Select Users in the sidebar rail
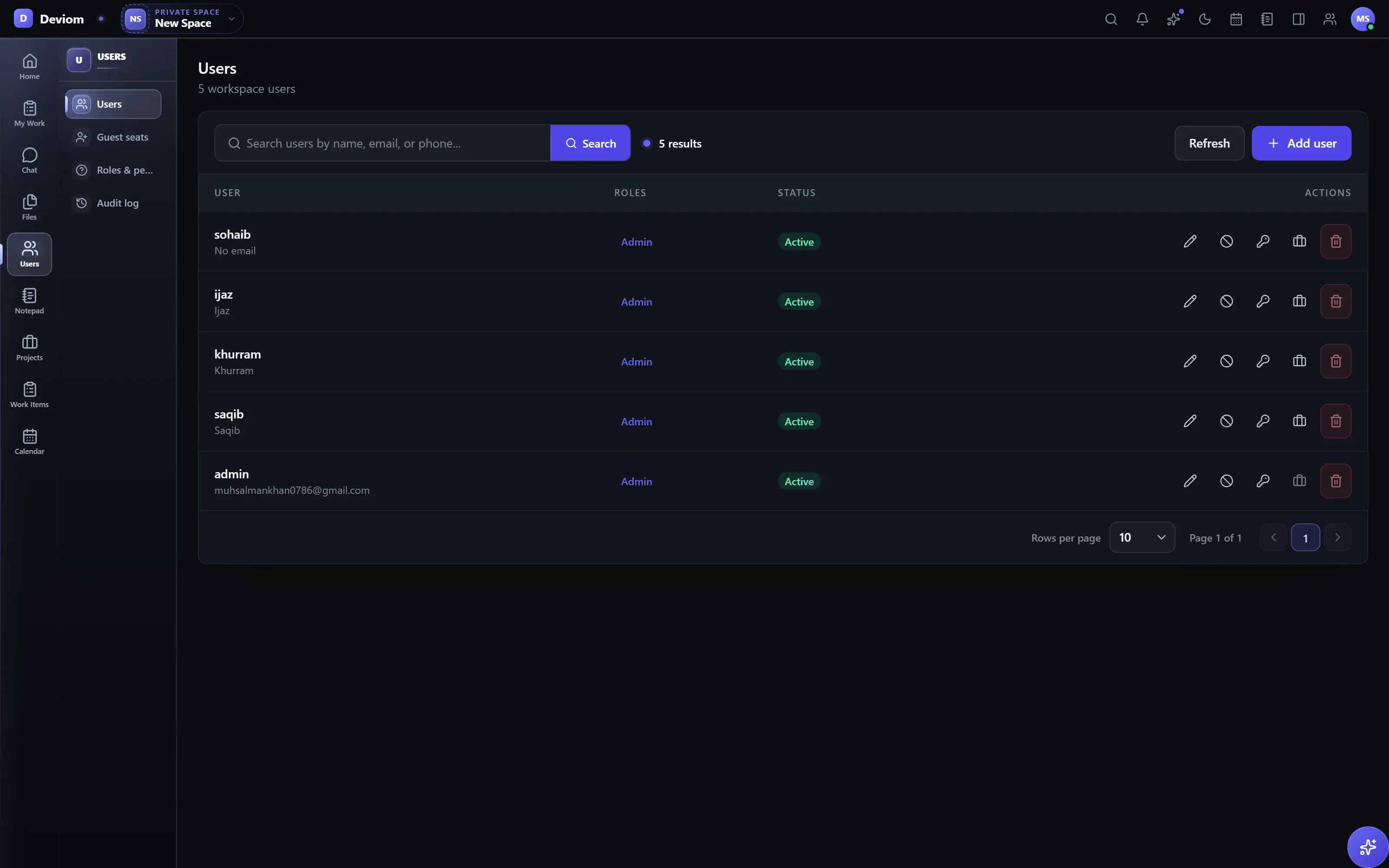The image size is (1389, 868). tap(29, 254)
